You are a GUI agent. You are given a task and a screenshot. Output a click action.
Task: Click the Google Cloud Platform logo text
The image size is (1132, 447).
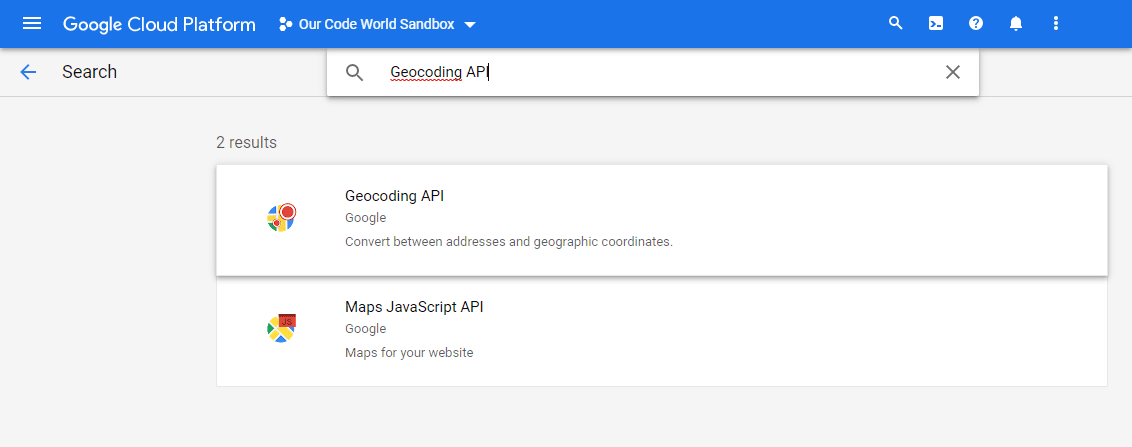(x=160, y=25)
